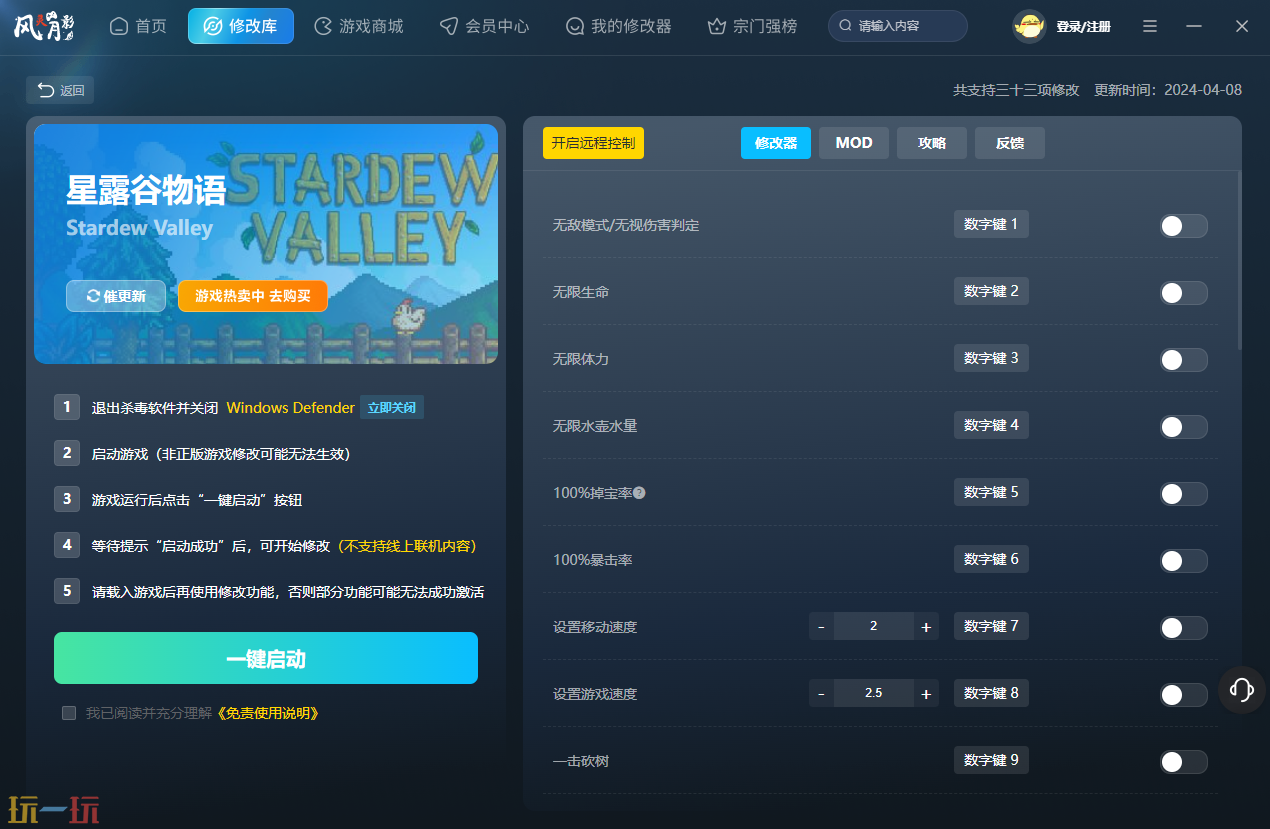
Task: Toggle 无限生命 switch
Action: 1184,293
